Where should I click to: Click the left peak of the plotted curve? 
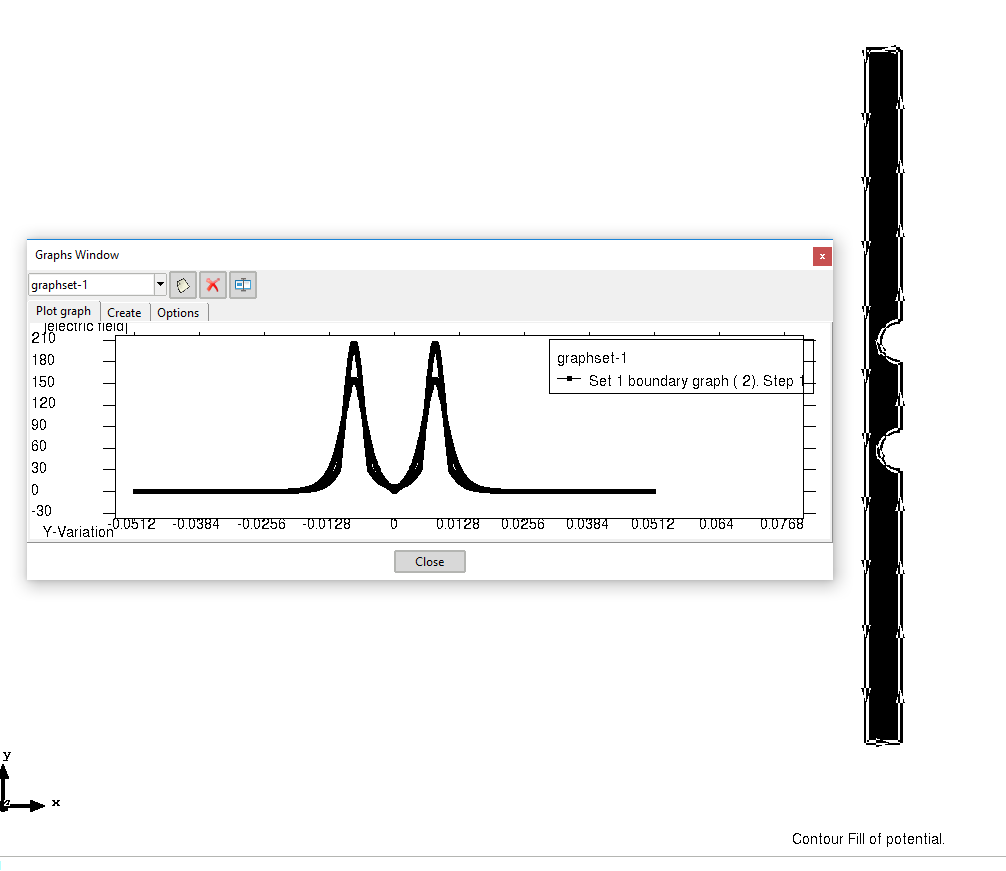[354, 346]
